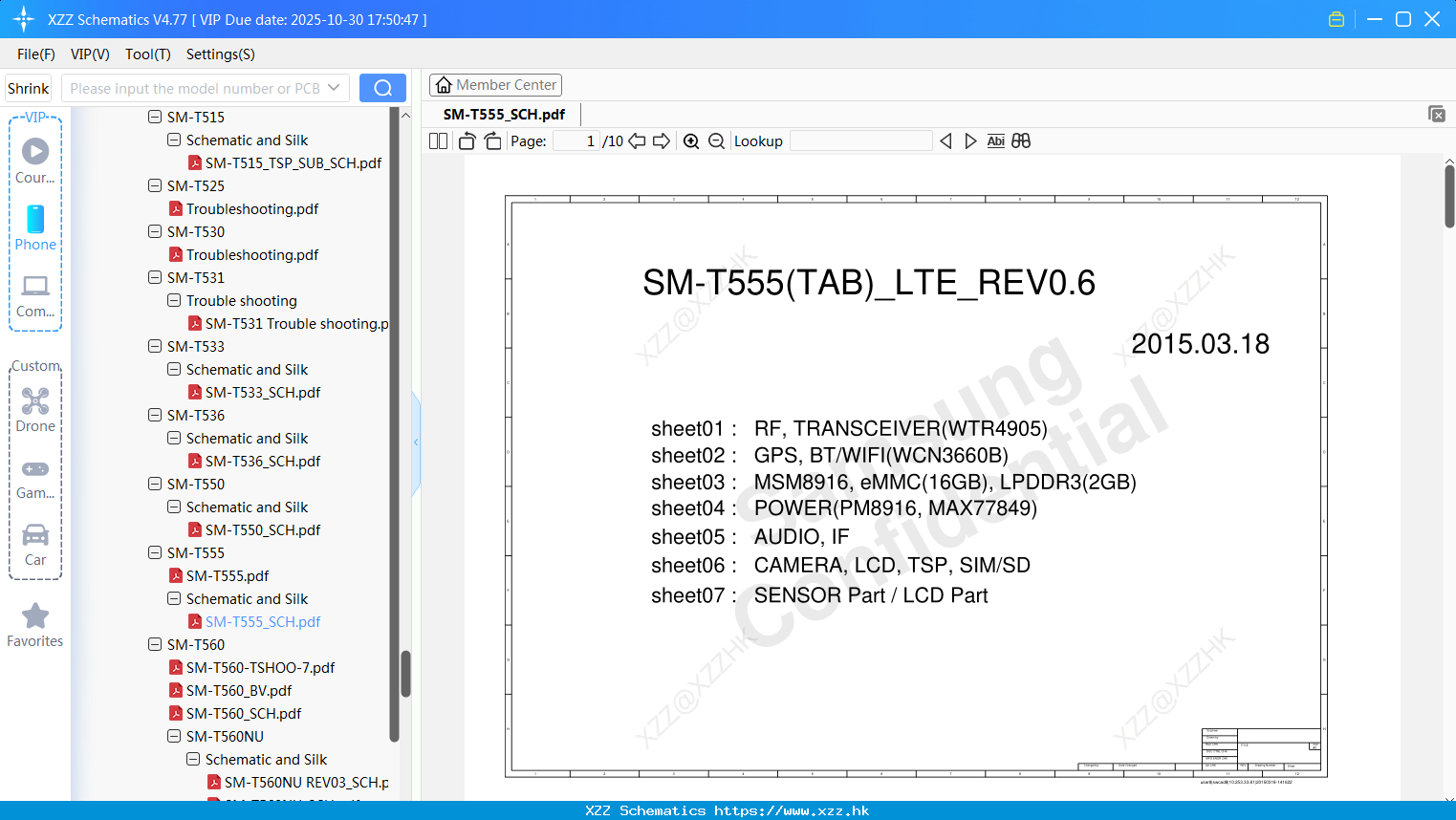1456x820 pixels.
Task: Open the Car category
Action: 35,544
